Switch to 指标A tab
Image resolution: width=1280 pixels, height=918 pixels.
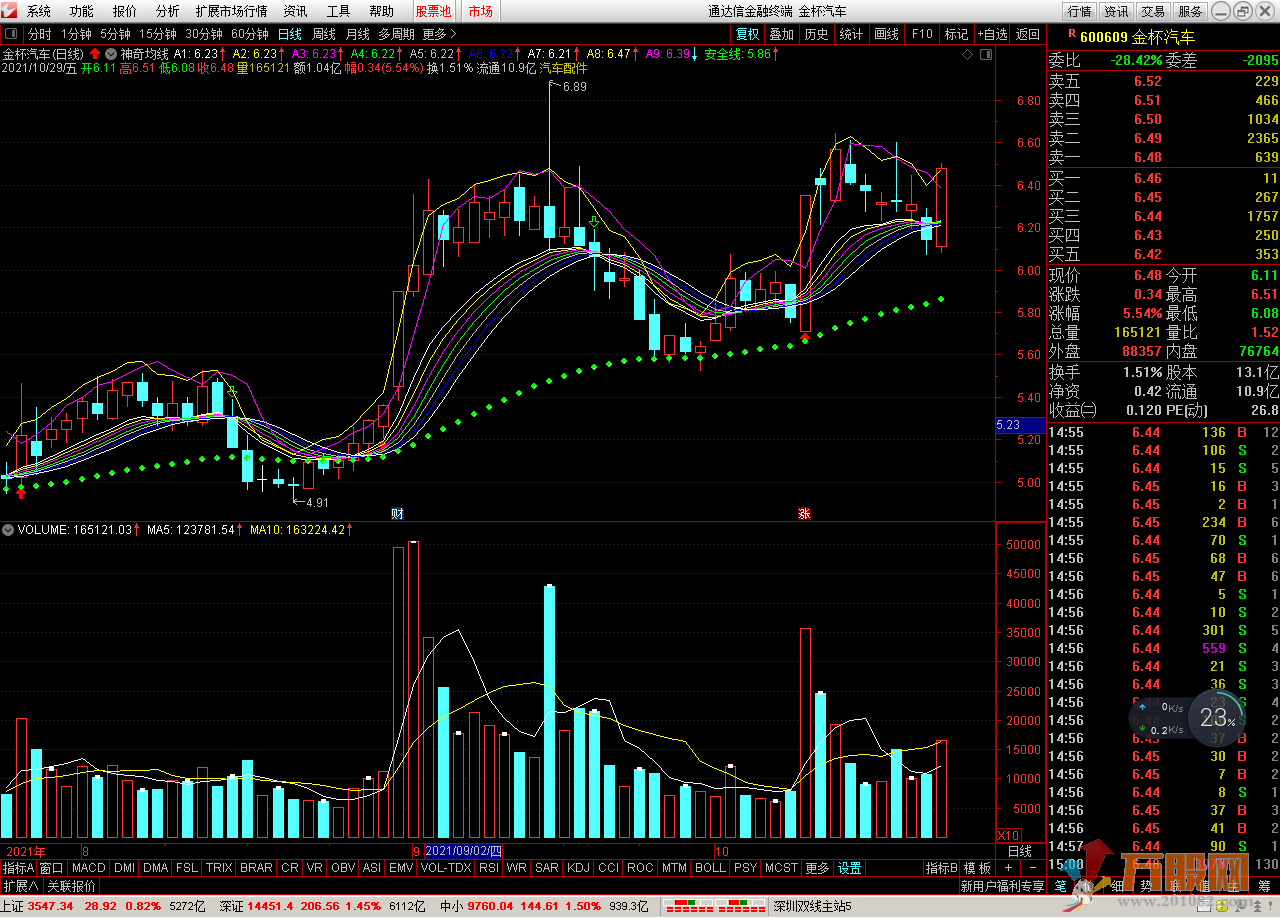18,868
